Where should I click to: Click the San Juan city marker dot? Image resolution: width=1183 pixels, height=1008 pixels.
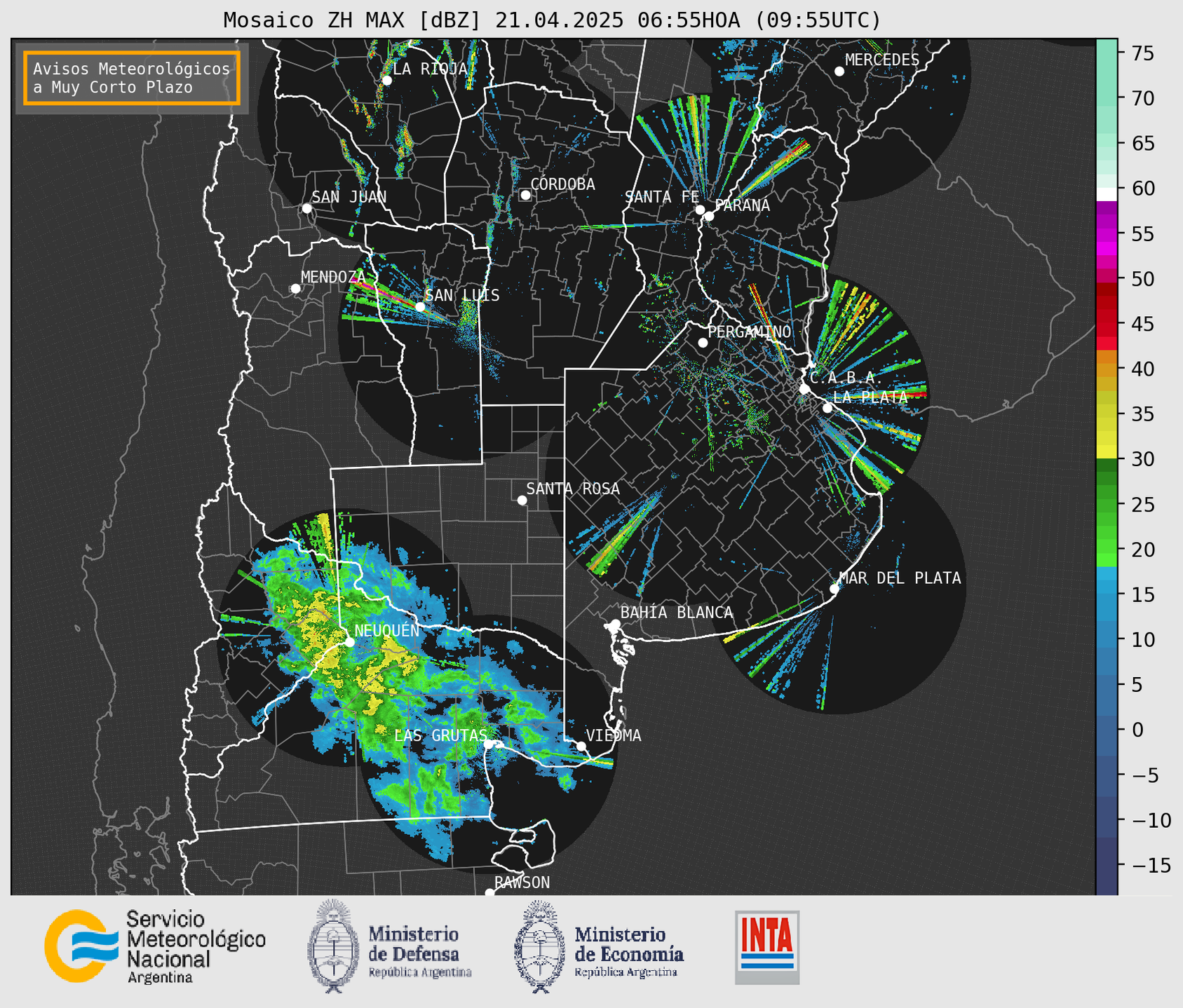point(306,208)
